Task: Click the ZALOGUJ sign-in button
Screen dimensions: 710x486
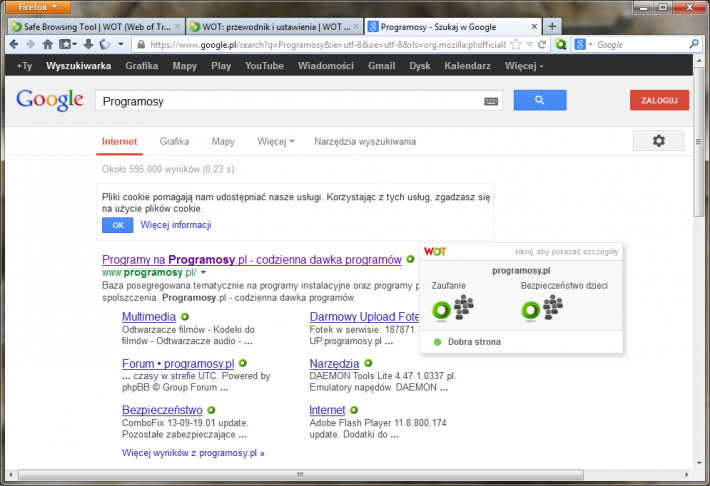Action: pyautogui.click(x=659, y=100)
